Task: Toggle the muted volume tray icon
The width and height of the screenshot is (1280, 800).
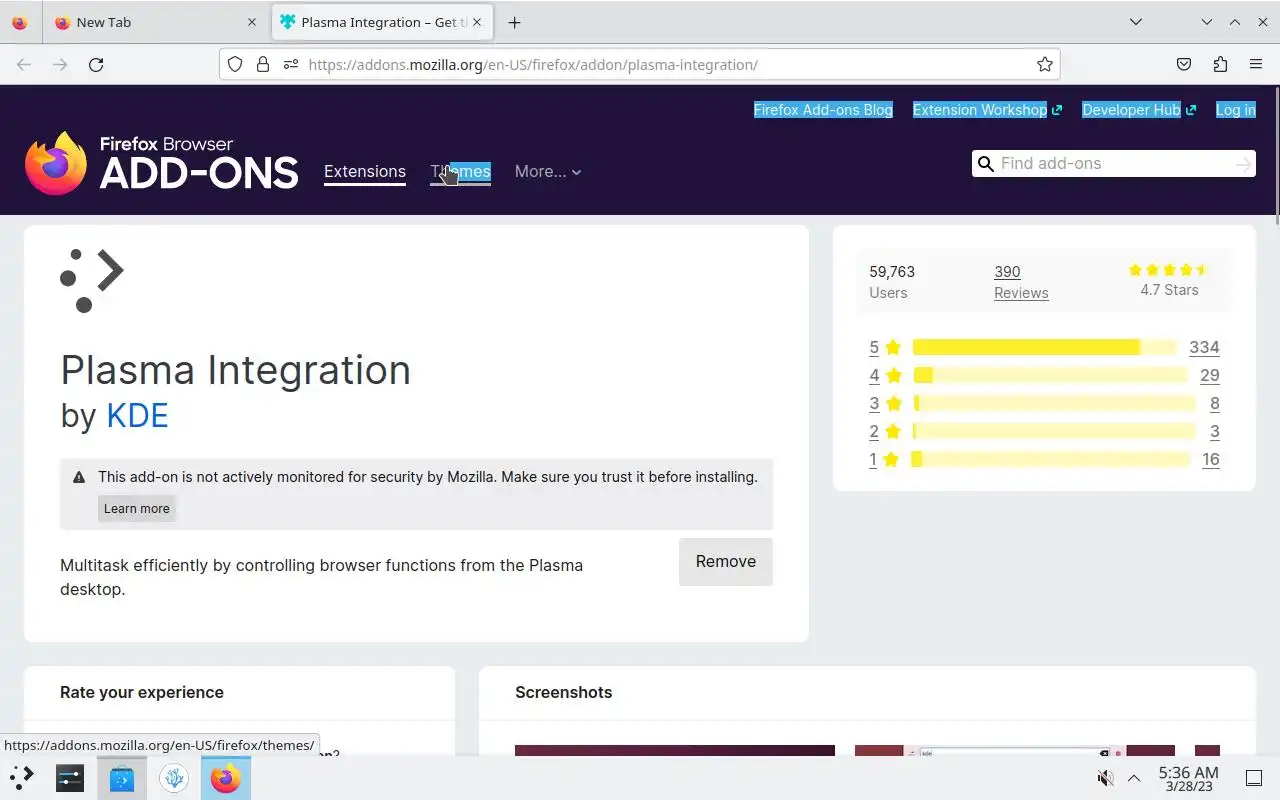Action: 1106,778
